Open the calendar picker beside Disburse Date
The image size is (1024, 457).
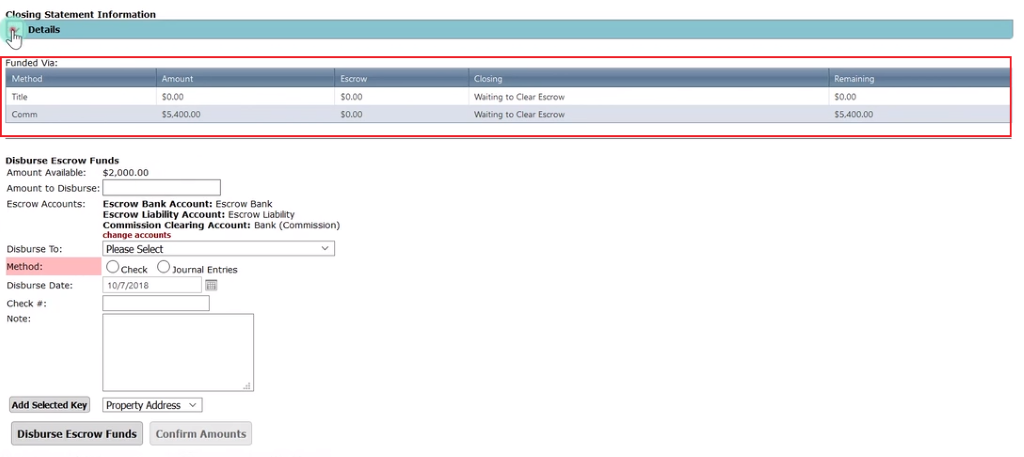coord(211,286)
